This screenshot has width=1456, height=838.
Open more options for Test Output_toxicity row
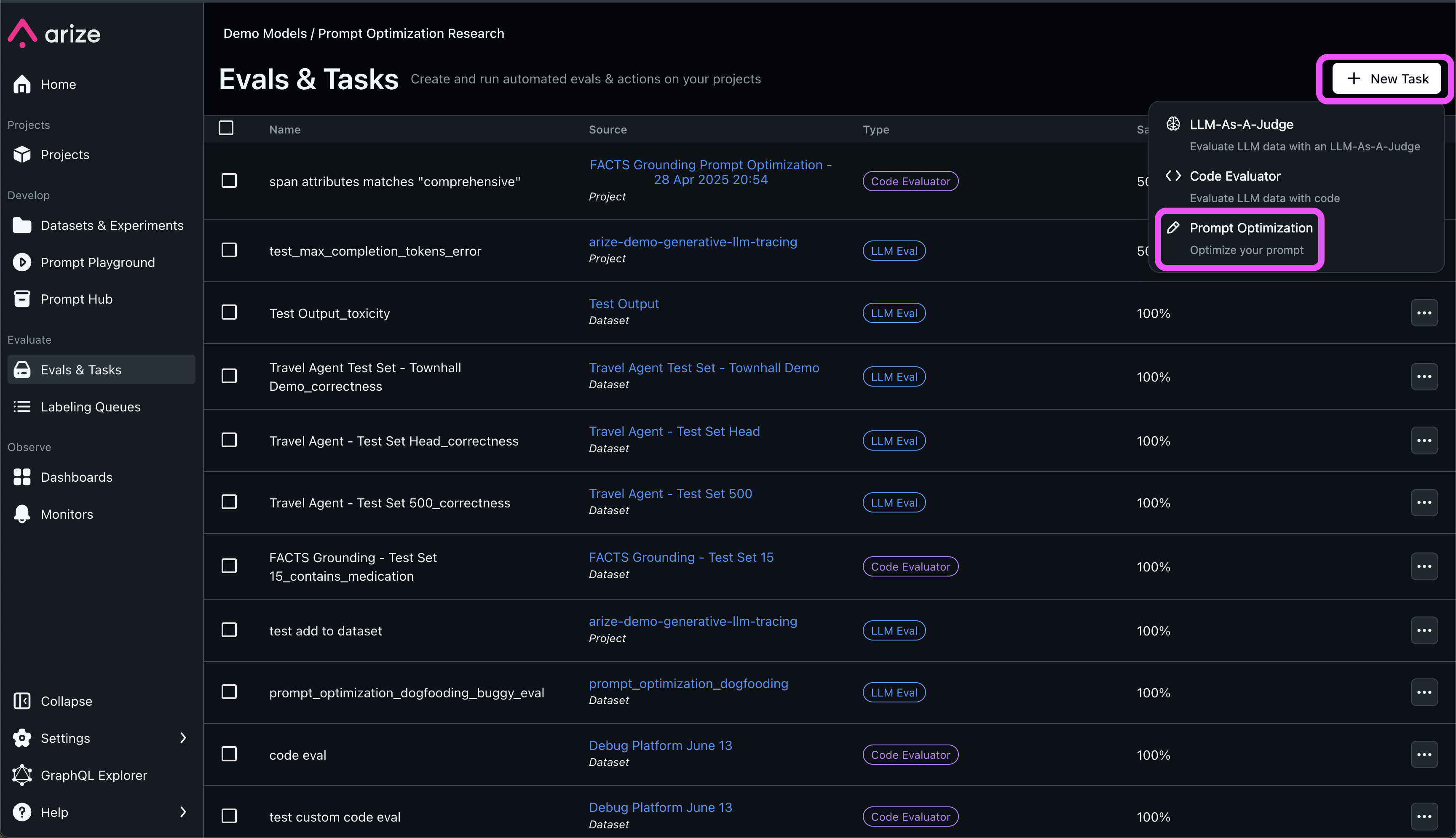[x=1424, y=312]
